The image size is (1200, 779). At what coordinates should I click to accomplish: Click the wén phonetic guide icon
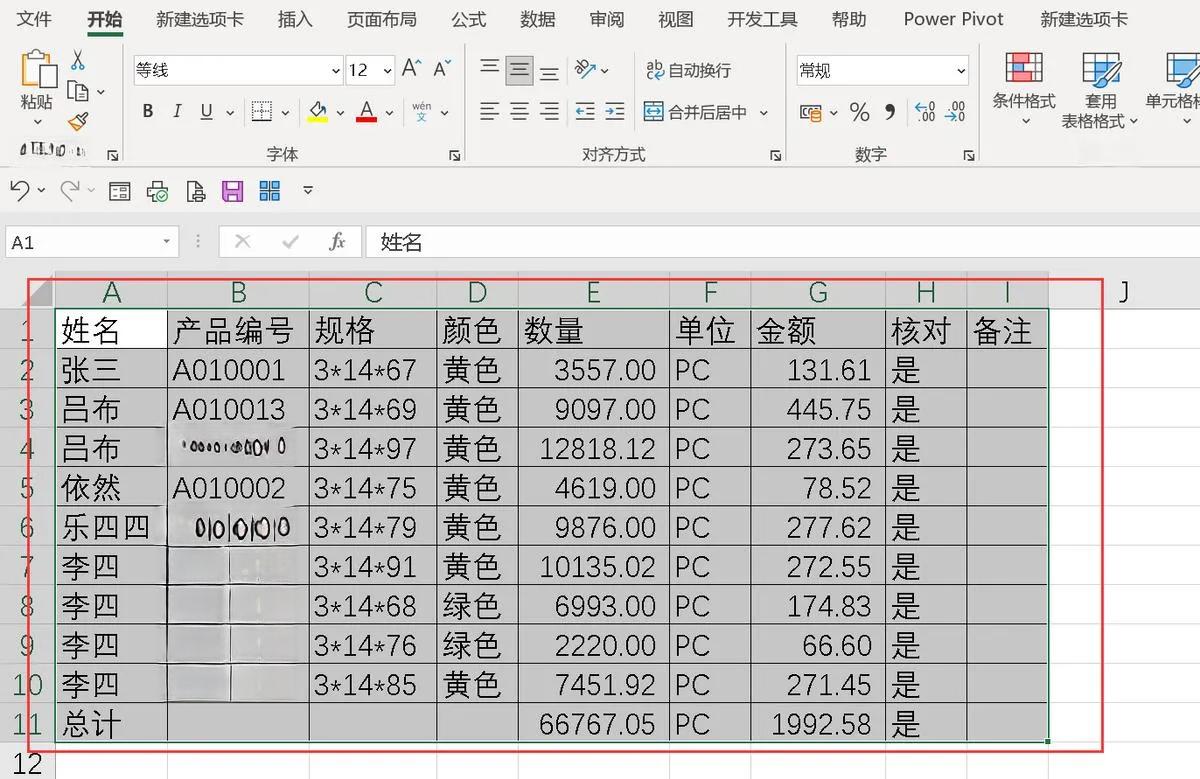click(421, 111)
